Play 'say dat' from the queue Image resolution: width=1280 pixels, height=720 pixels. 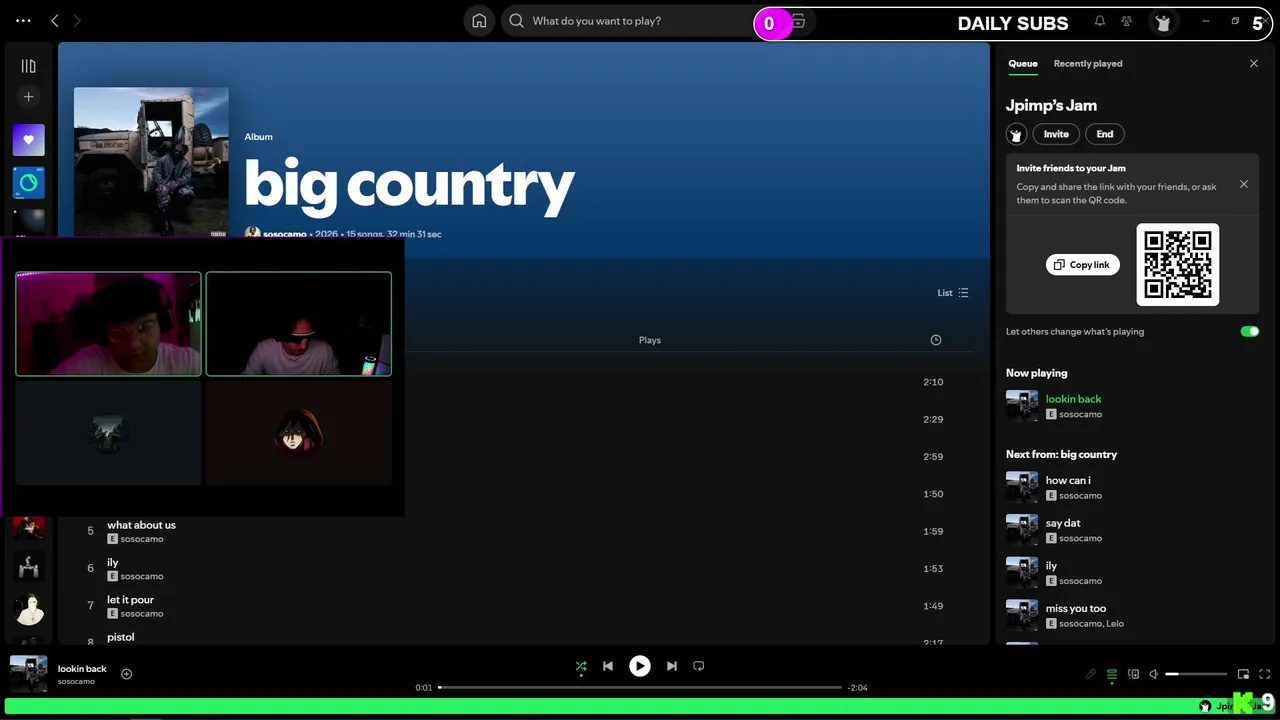1063,523
